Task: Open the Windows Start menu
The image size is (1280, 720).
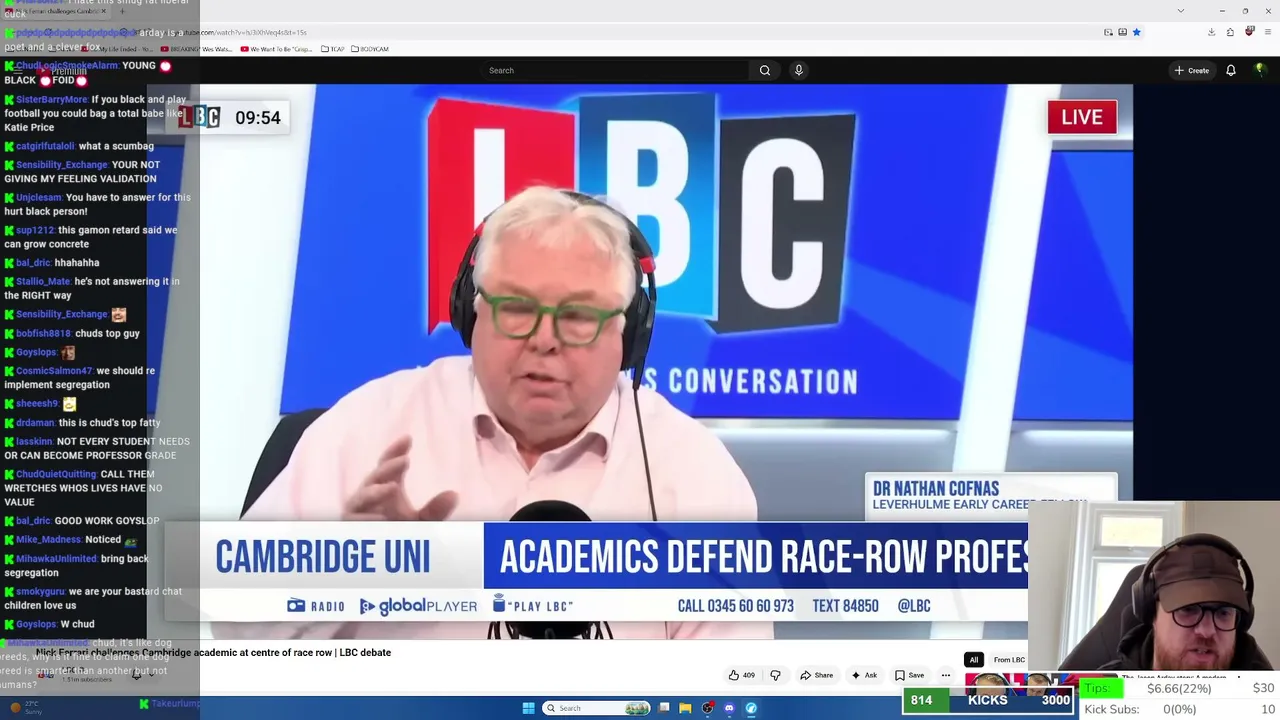Action: [x=528, y=708]
